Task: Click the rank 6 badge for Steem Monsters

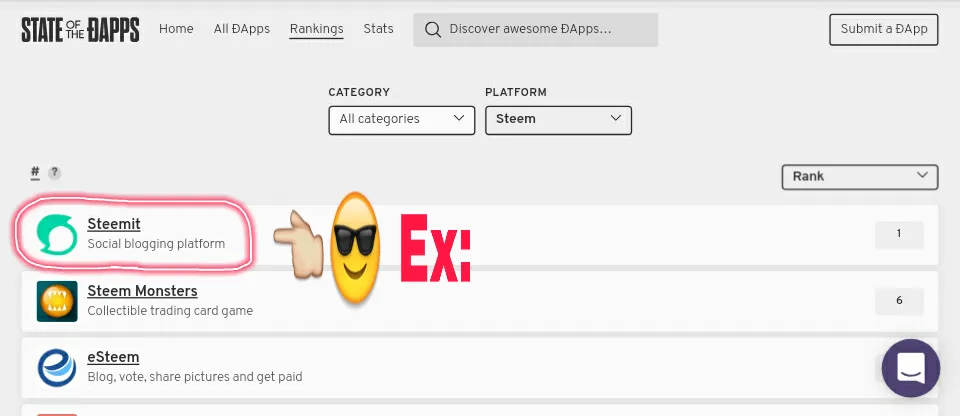Action: [x=899, y=301]
